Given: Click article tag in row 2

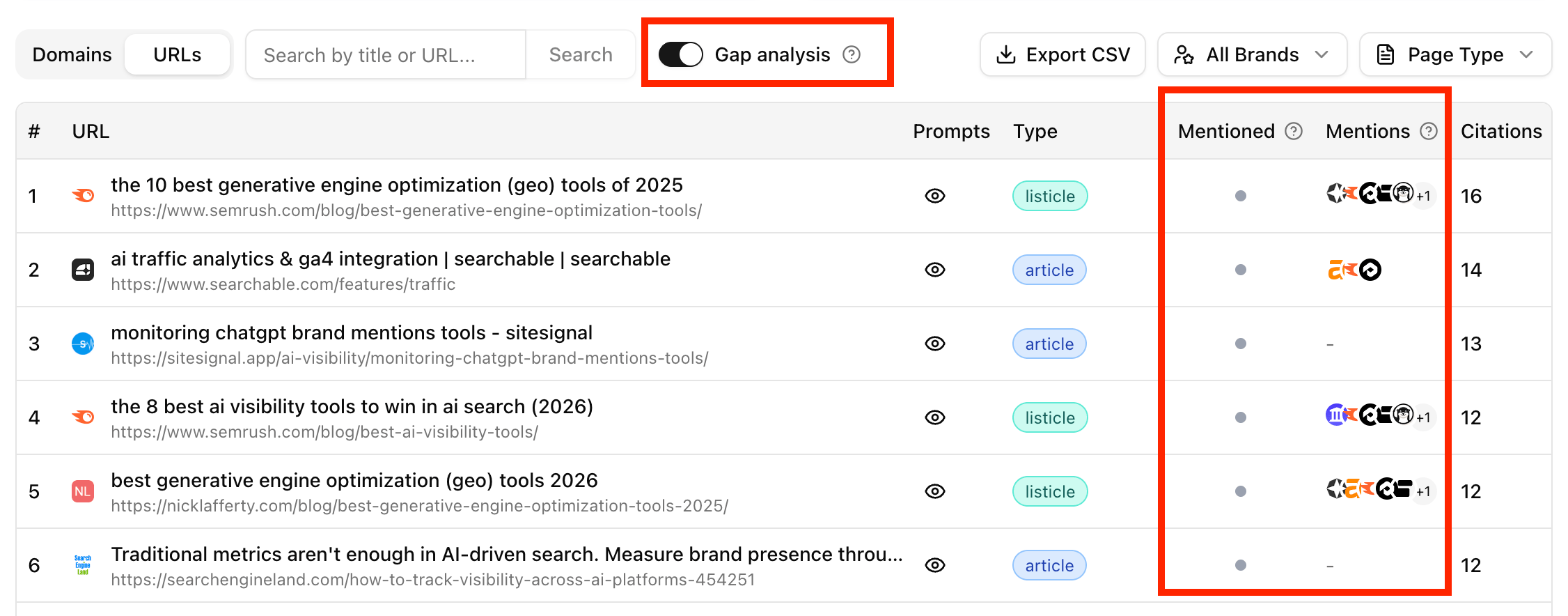Looking at the screenshot, I should coord(1049,270).
